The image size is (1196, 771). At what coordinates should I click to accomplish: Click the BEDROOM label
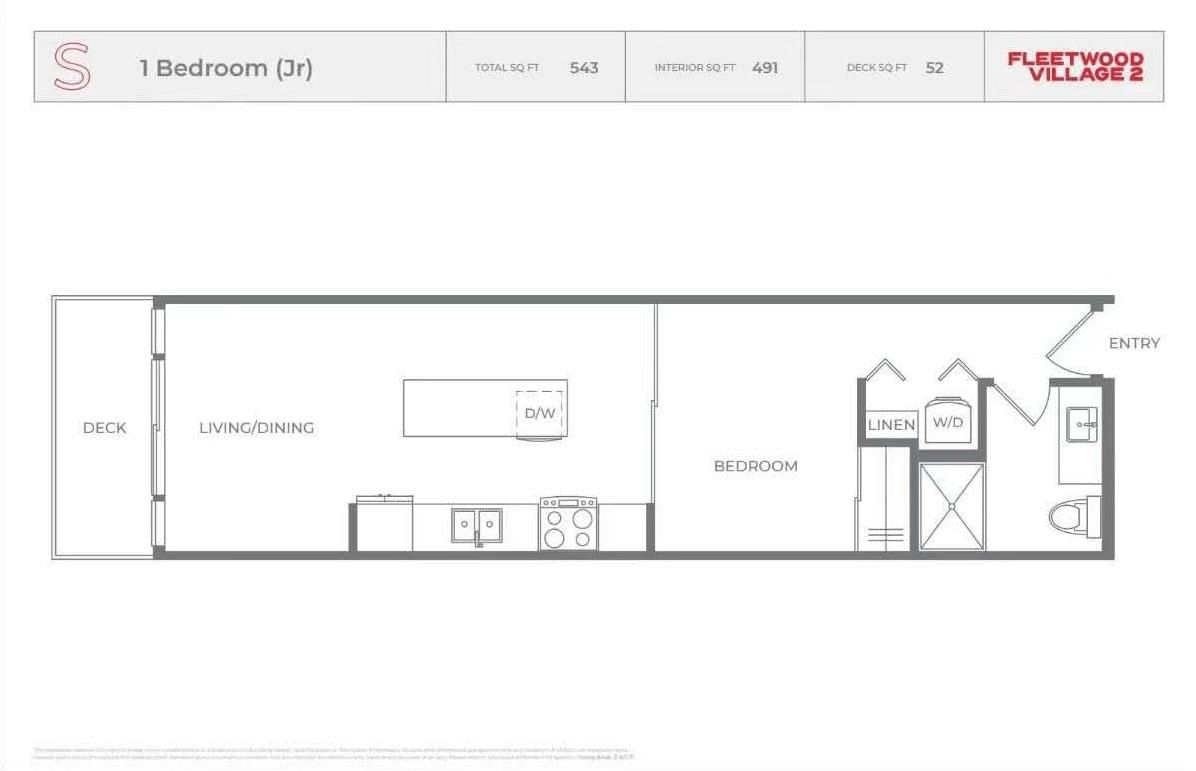click(755, 466)
